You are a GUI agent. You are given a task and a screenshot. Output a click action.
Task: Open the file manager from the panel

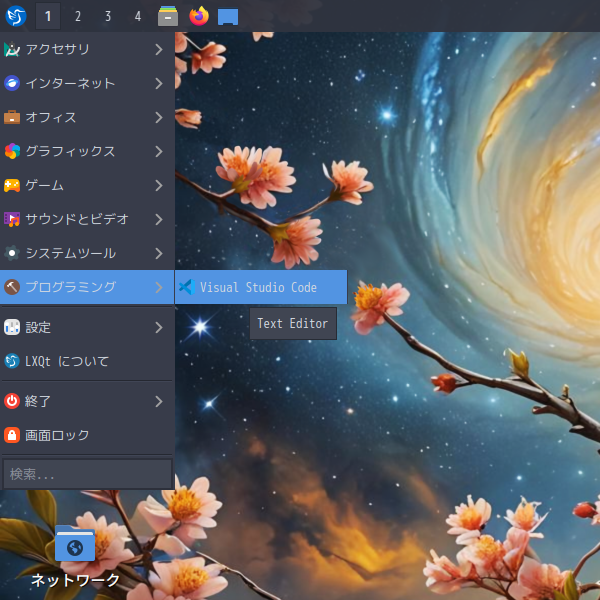[x=168, y=16]
